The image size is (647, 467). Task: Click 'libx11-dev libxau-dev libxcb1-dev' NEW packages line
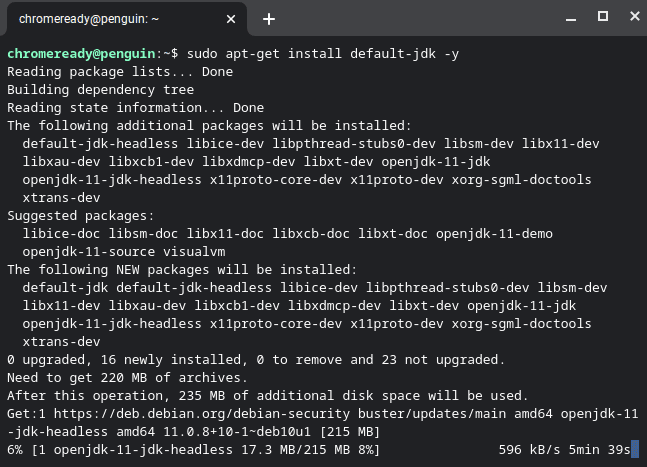[299, 306]
